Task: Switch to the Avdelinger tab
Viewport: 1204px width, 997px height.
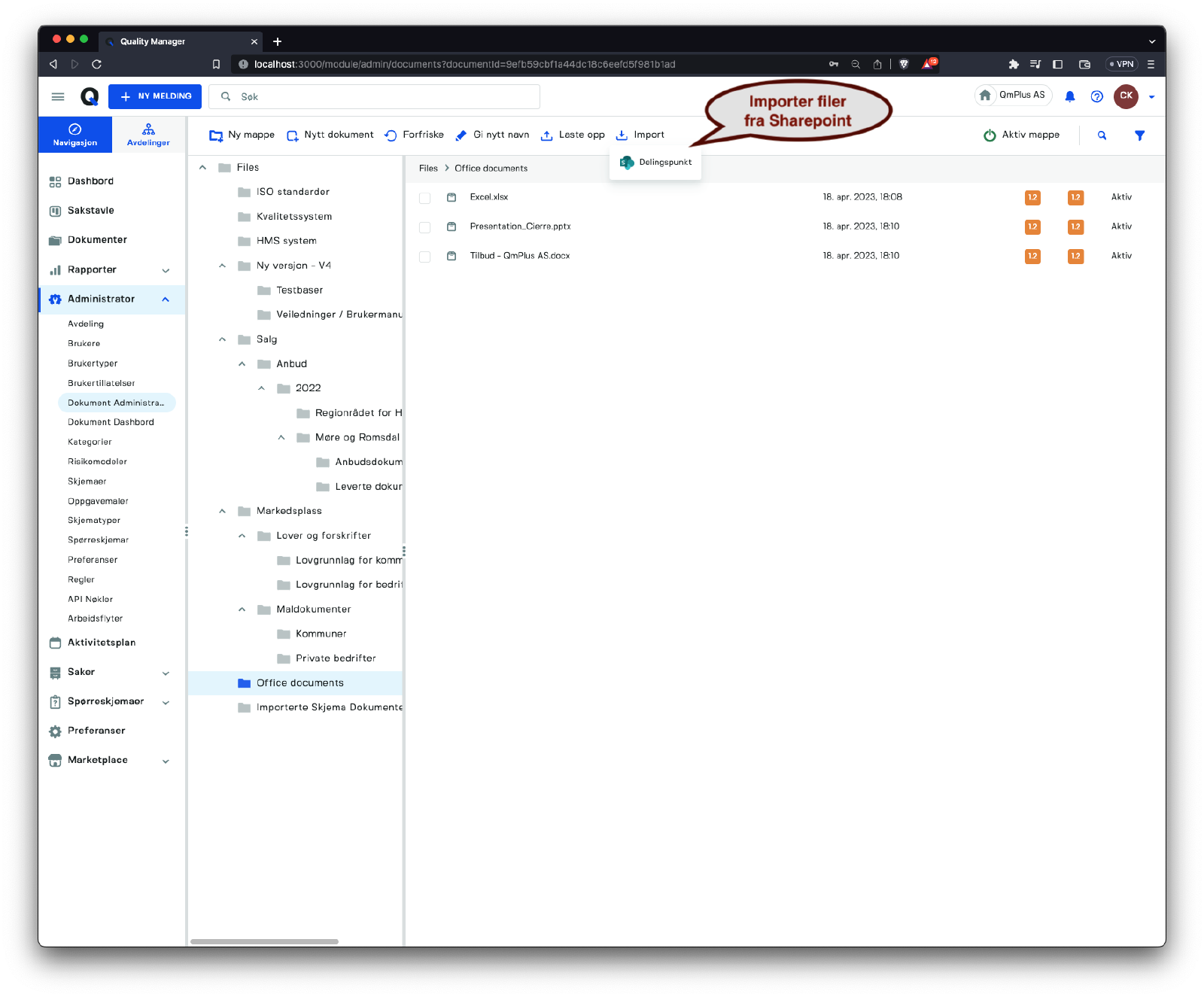Action: [148, 135]
